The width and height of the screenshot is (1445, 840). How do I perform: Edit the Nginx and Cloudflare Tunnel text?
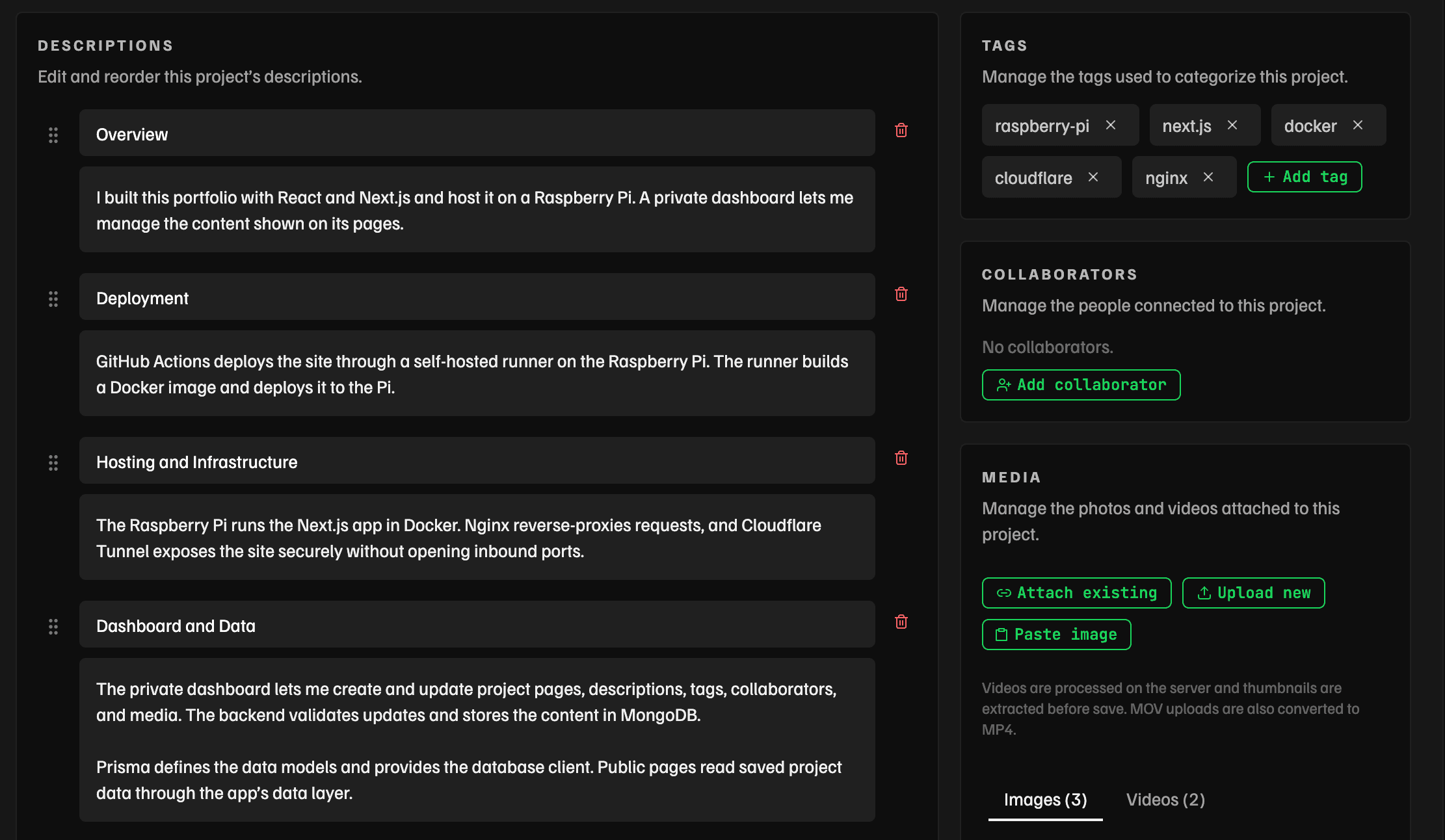(x=477, y=537)
